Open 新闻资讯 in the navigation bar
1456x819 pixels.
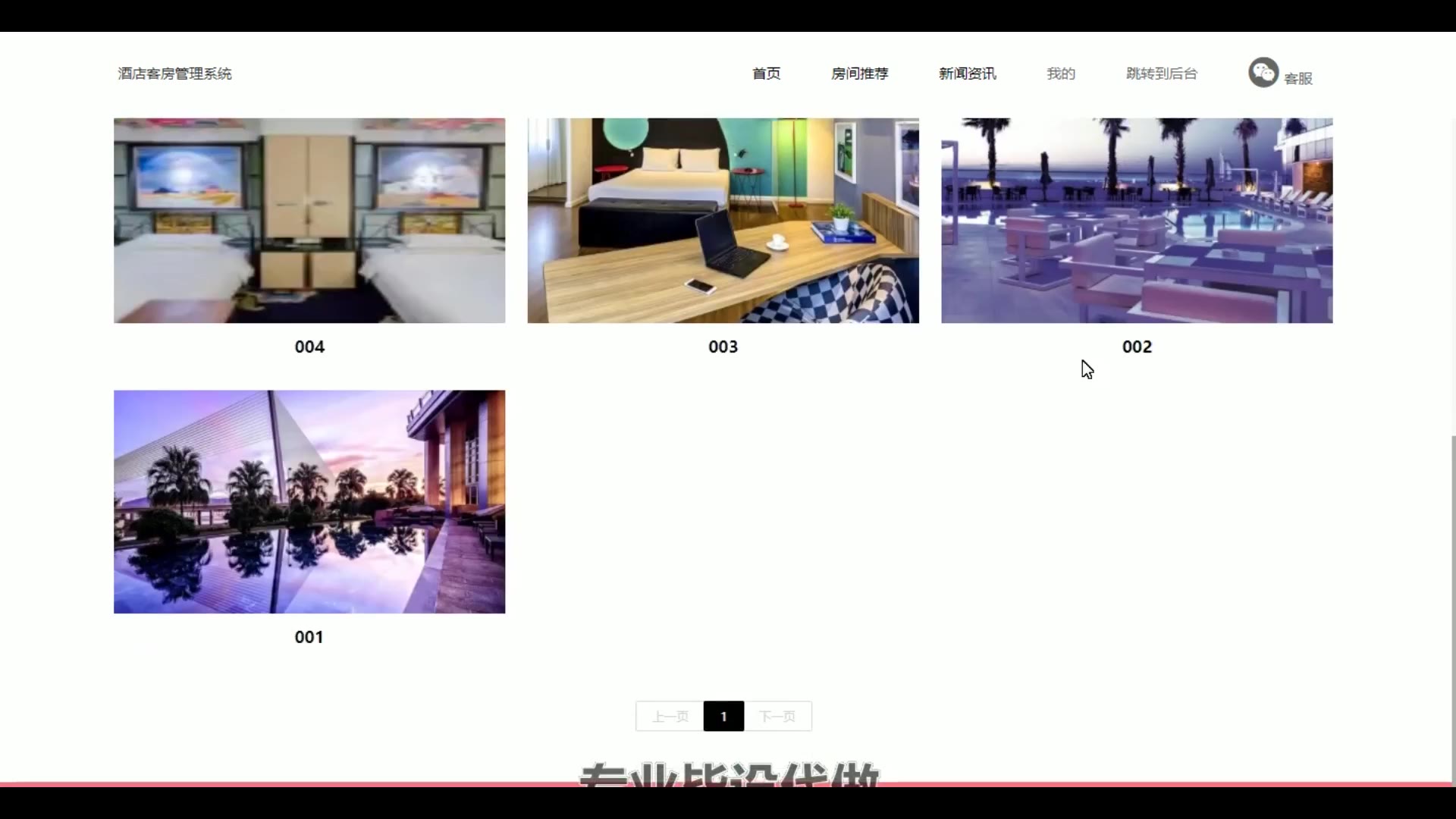967,74
